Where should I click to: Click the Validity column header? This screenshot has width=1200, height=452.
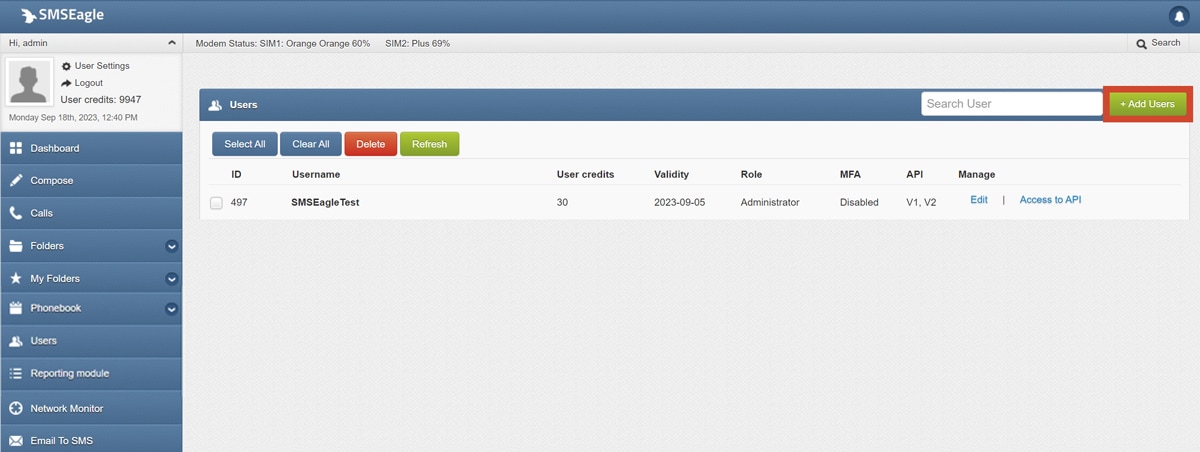(x=671, y=174)
